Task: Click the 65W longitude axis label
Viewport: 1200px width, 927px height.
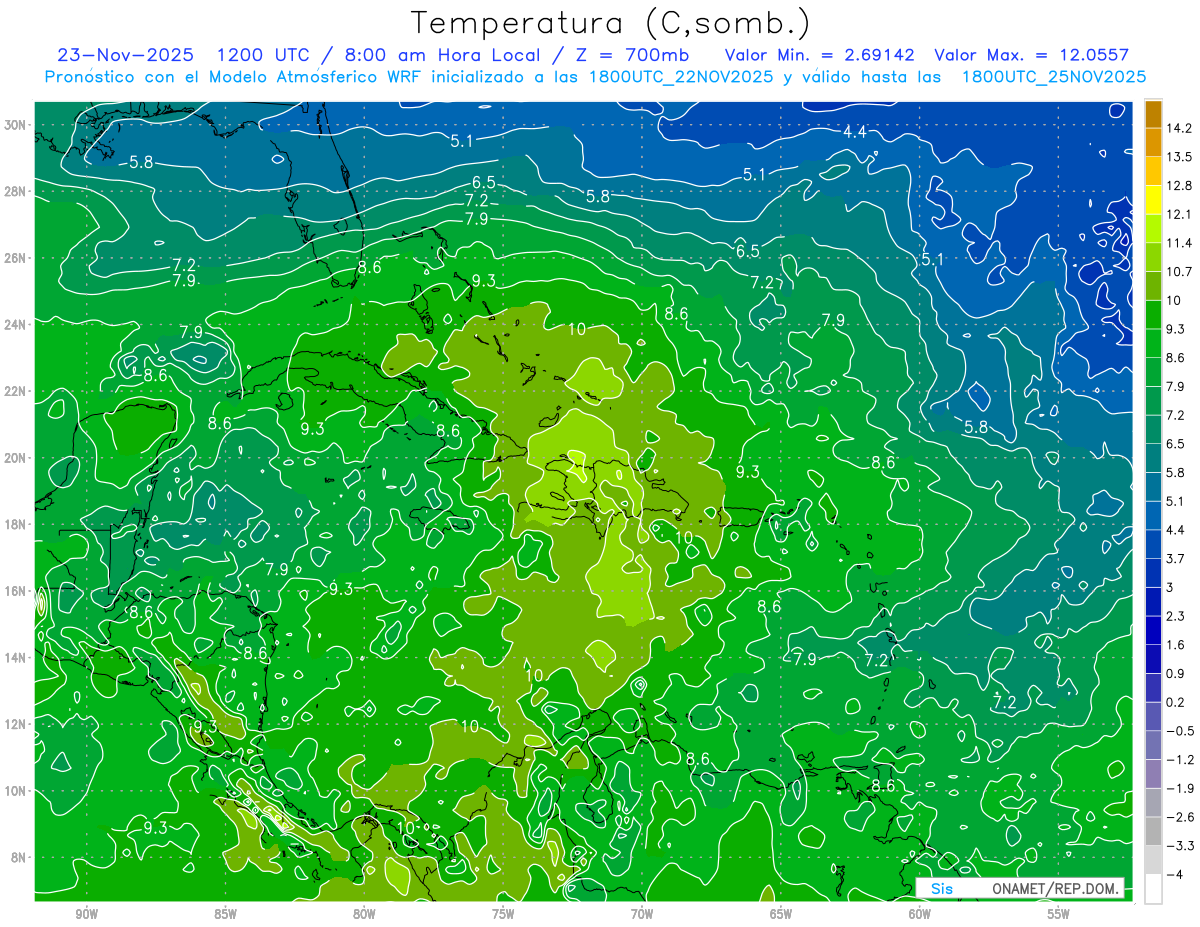Action: pyautogui.click(x=781, y=914)
